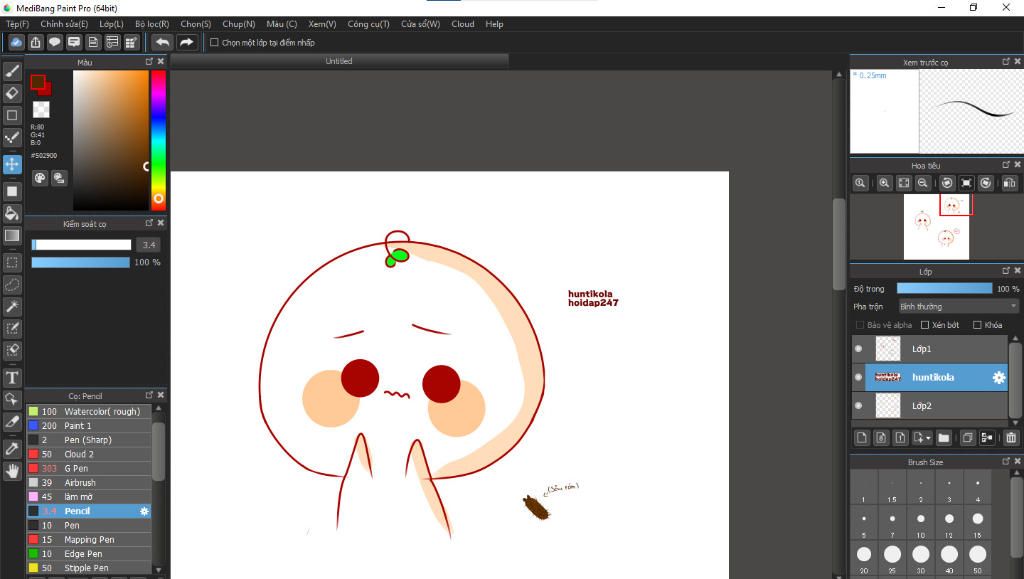This screenshot has width=1024, height=579.
Task: Select the Brush tool
Action: coord(12,71)
